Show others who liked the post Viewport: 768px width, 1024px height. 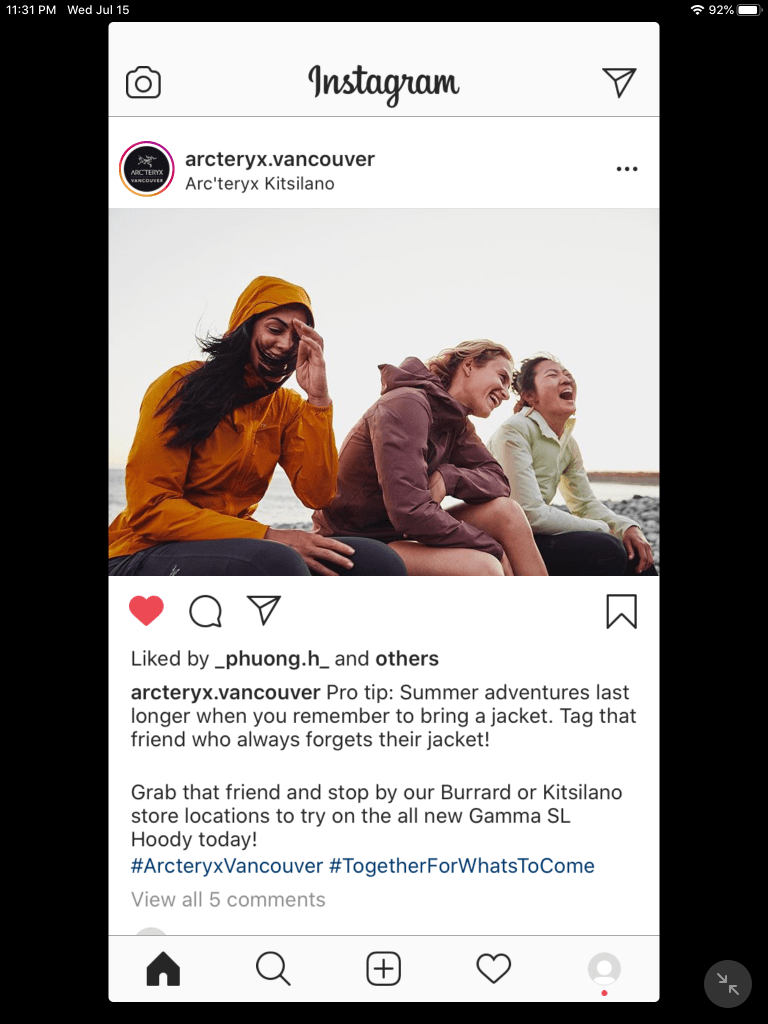click(x=407, y=658)
